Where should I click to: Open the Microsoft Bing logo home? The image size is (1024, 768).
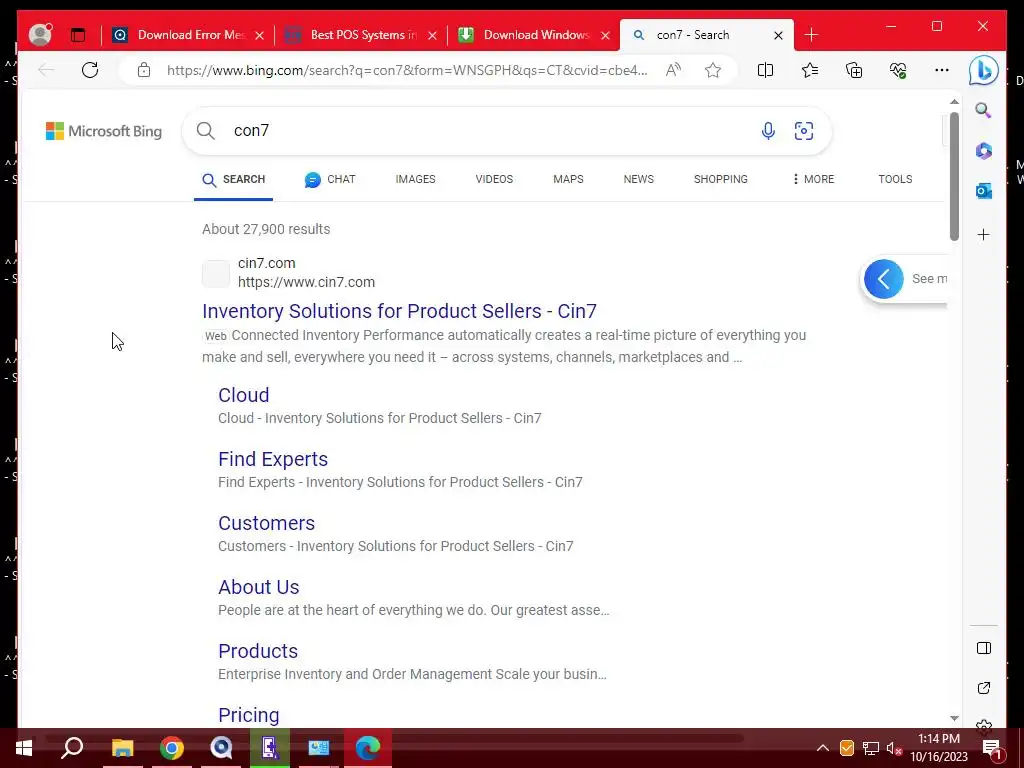click(104, 131)
